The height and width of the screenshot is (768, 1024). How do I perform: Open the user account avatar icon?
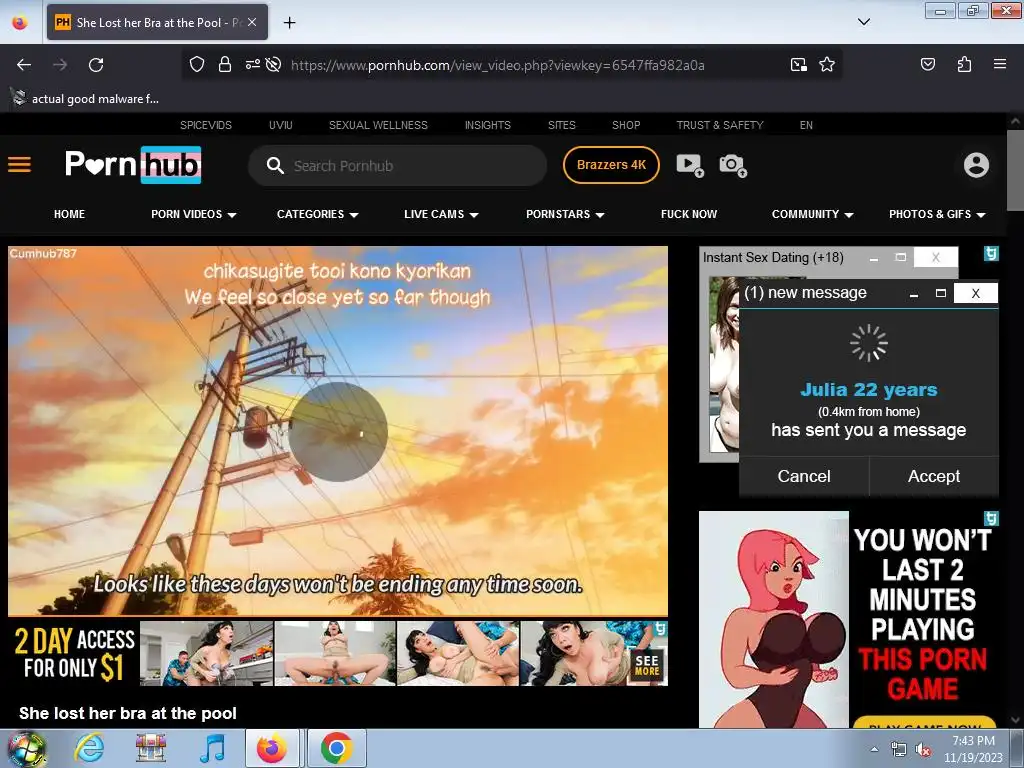pyautogui.click(x=976, y=165)
